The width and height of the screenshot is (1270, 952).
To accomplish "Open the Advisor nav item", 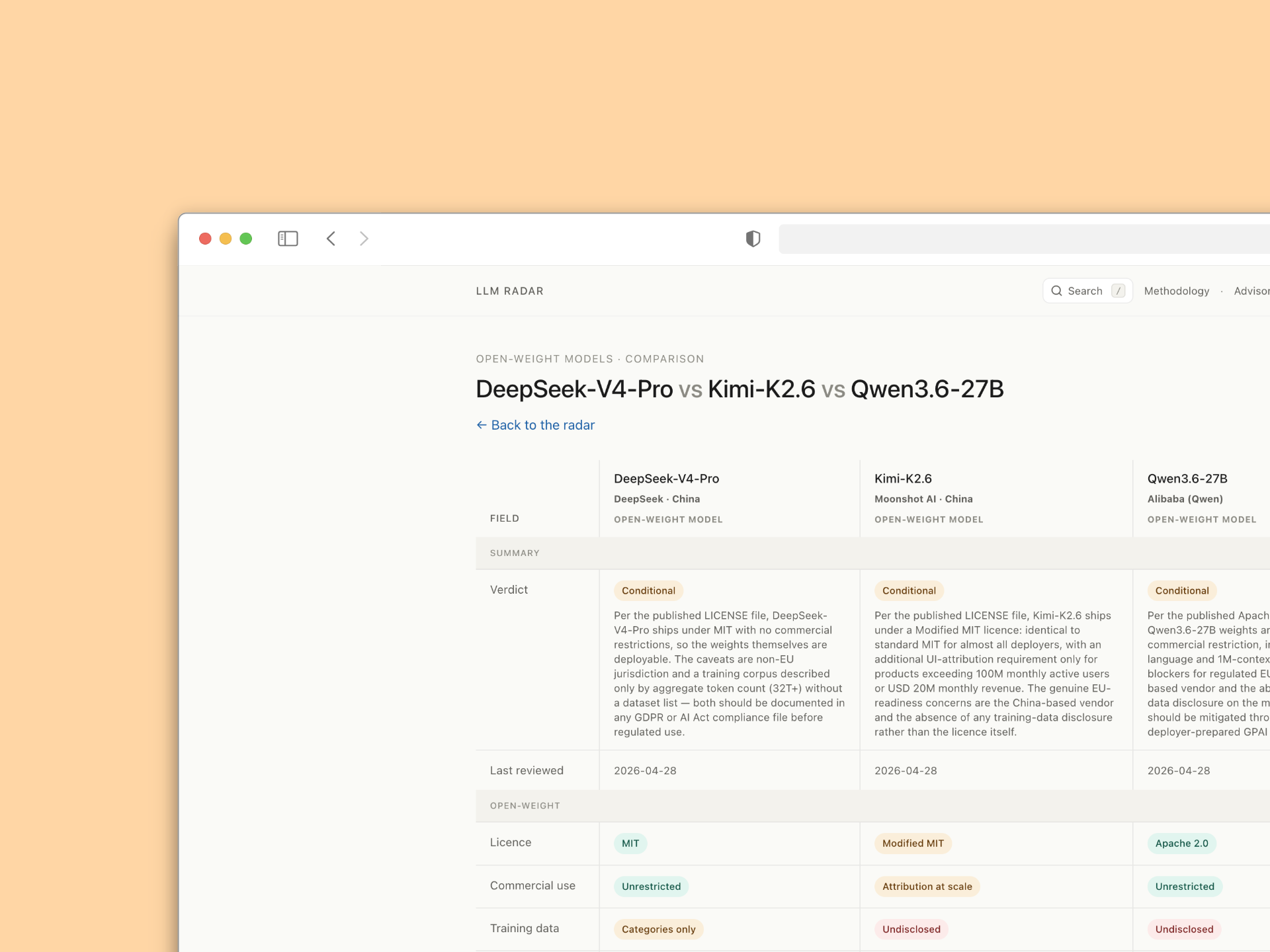I will [x=1251, y=291].
